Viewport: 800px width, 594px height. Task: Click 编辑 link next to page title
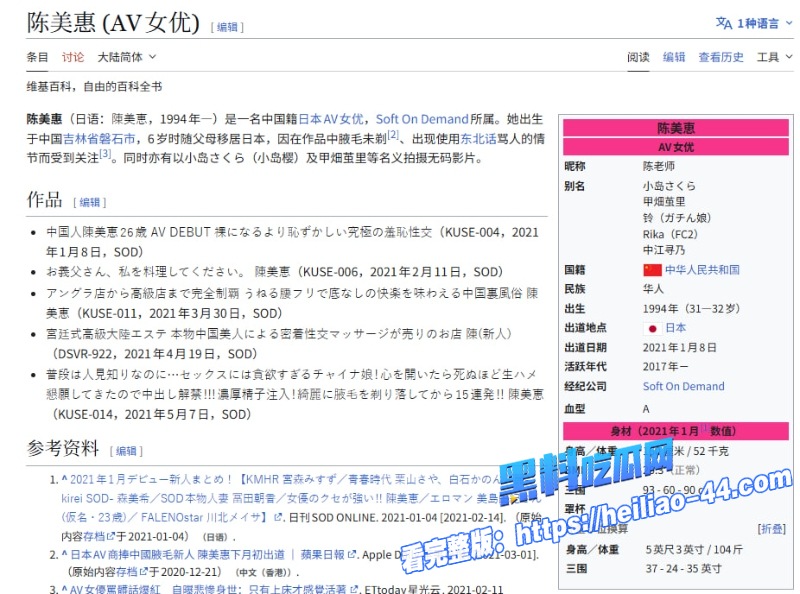coord(227,27)
